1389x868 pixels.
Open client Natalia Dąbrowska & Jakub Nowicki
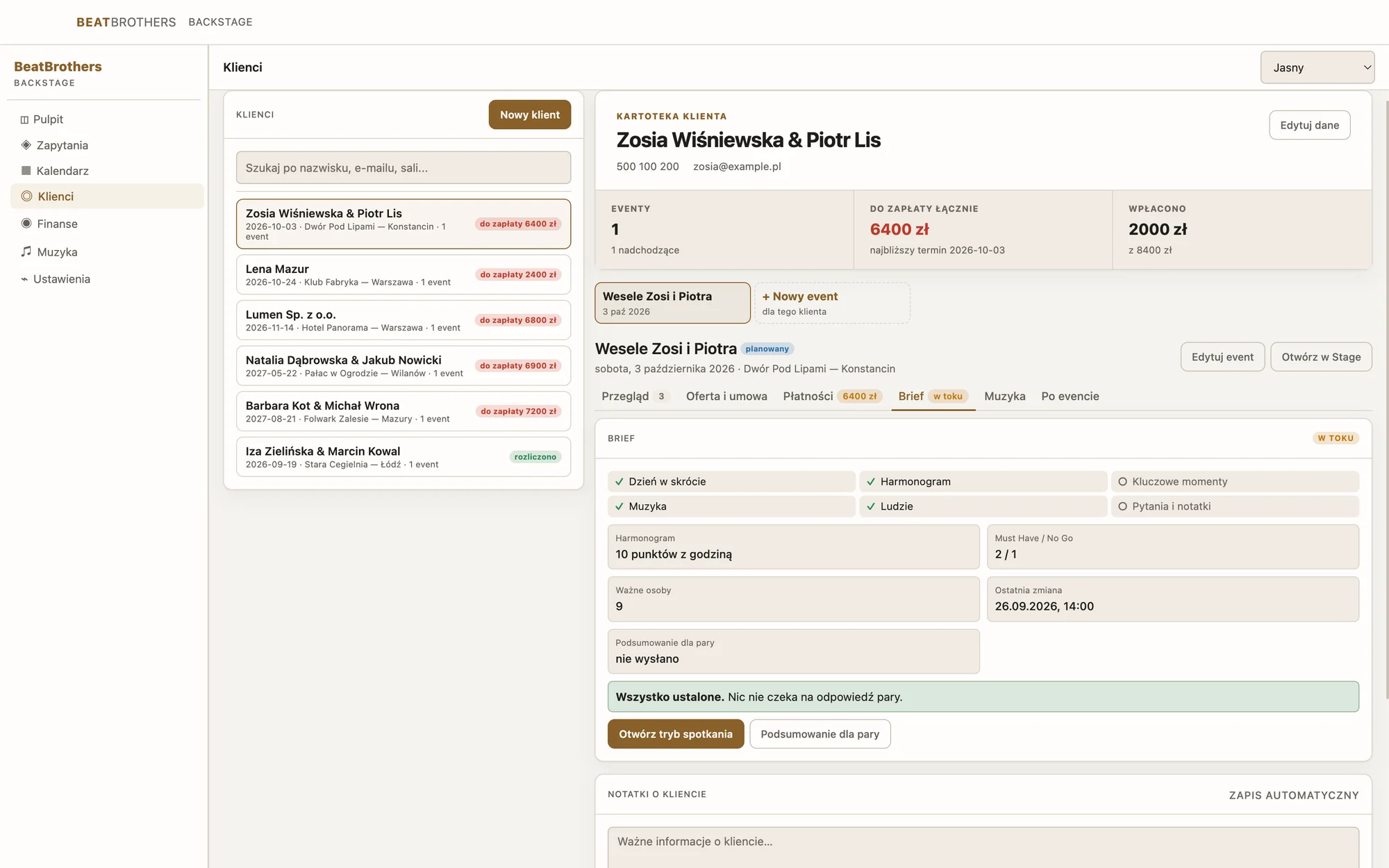click(x=404, y=366)
